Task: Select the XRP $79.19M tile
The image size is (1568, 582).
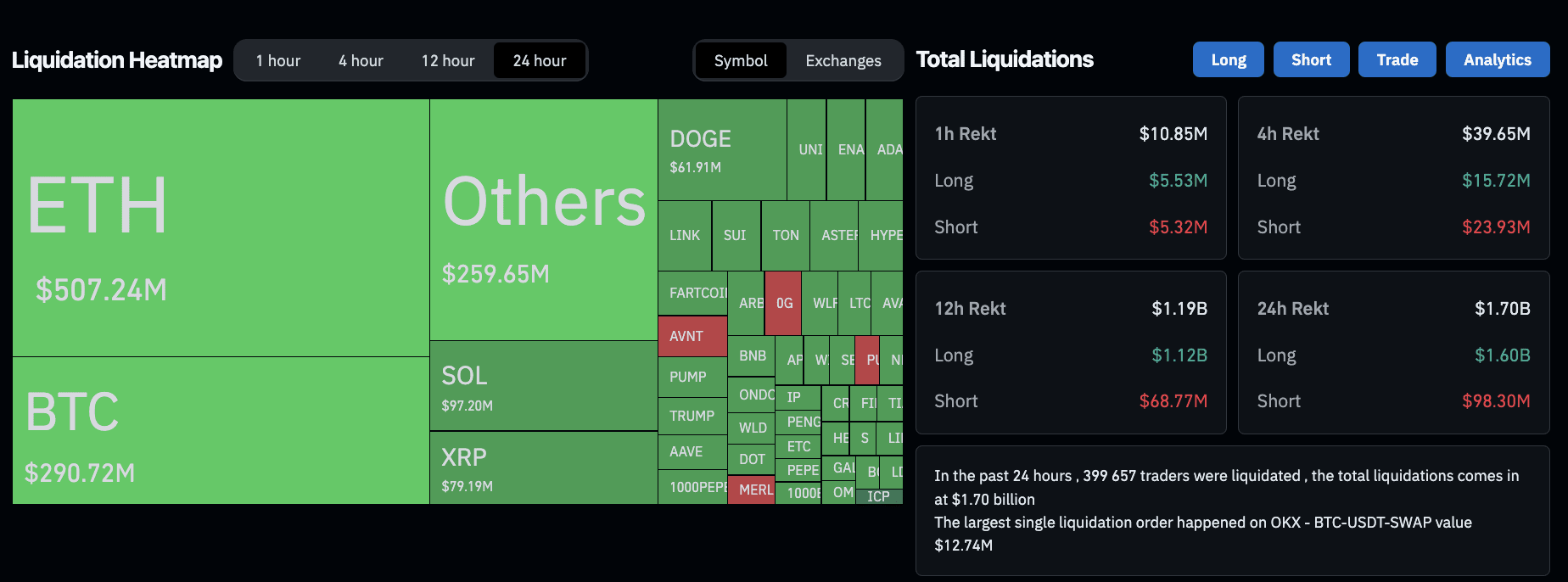Action: [544, 467]
